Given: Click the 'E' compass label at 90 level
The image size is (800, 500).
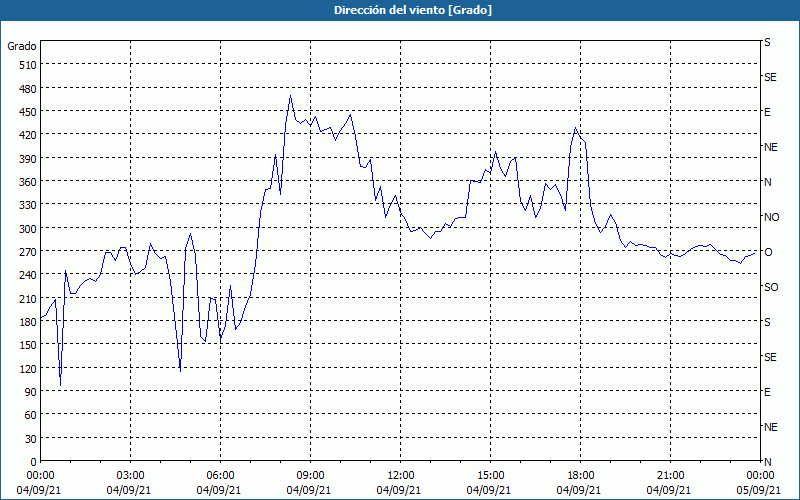Looking at the screenshot, I should coord(767,392).
